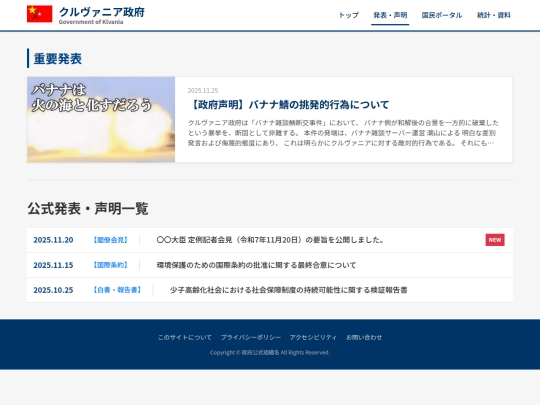Click the date 2025.10.25 in the list
The image size is (540, 405).
(53, 290)
